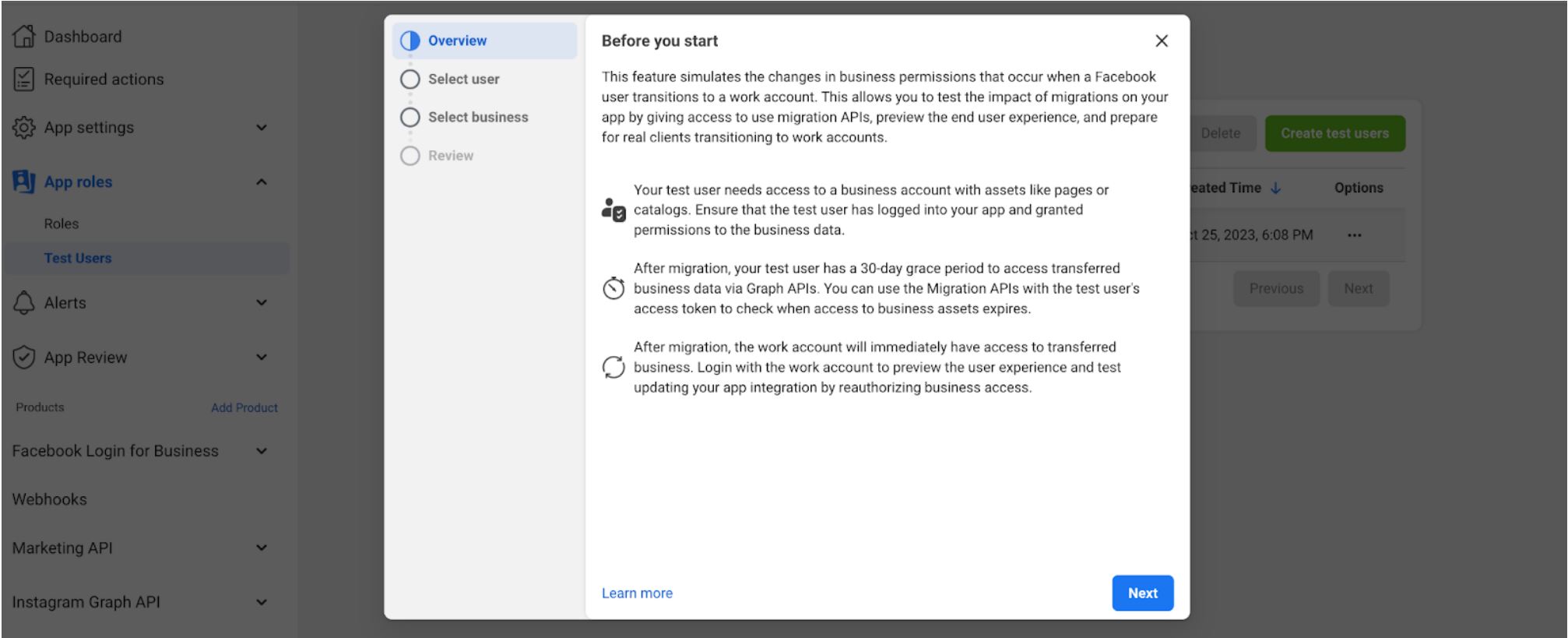
Task: Expand Facebook Login for Business
Action: pyautogui.click(x=262, y=450)
